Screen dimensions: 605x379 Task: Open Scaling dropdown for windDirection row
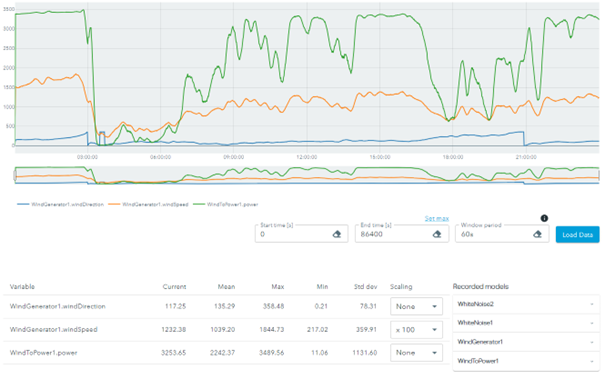click(416, 306)
